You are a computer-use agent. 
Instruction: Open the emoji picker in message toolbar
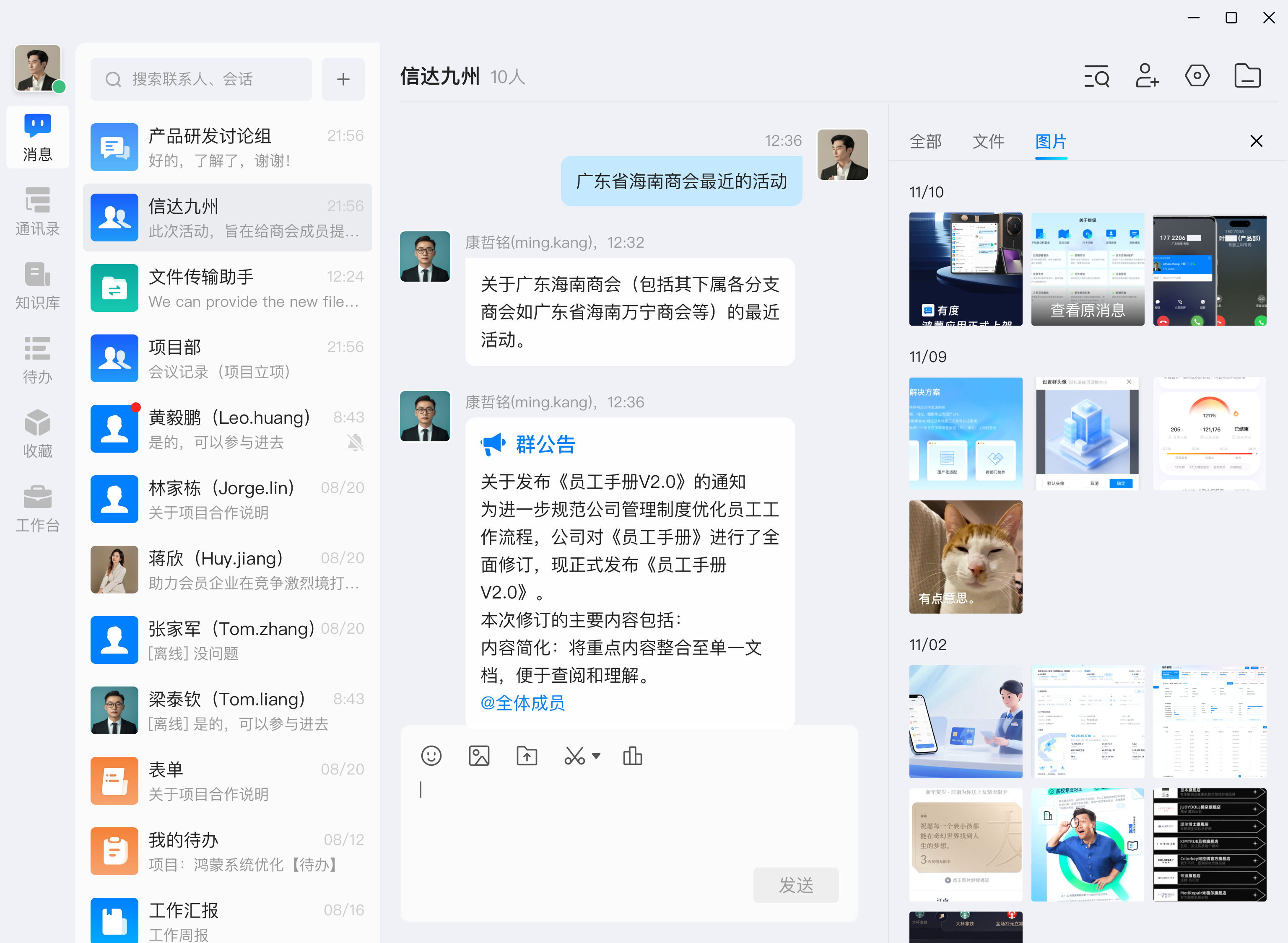point(431,756)
